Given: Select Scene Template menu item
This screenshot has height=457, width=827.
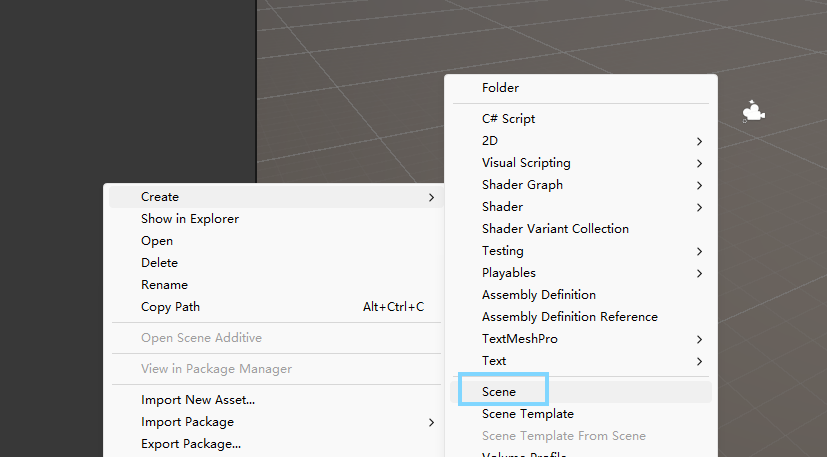Looking at the screenshot, I should point(528,414).
